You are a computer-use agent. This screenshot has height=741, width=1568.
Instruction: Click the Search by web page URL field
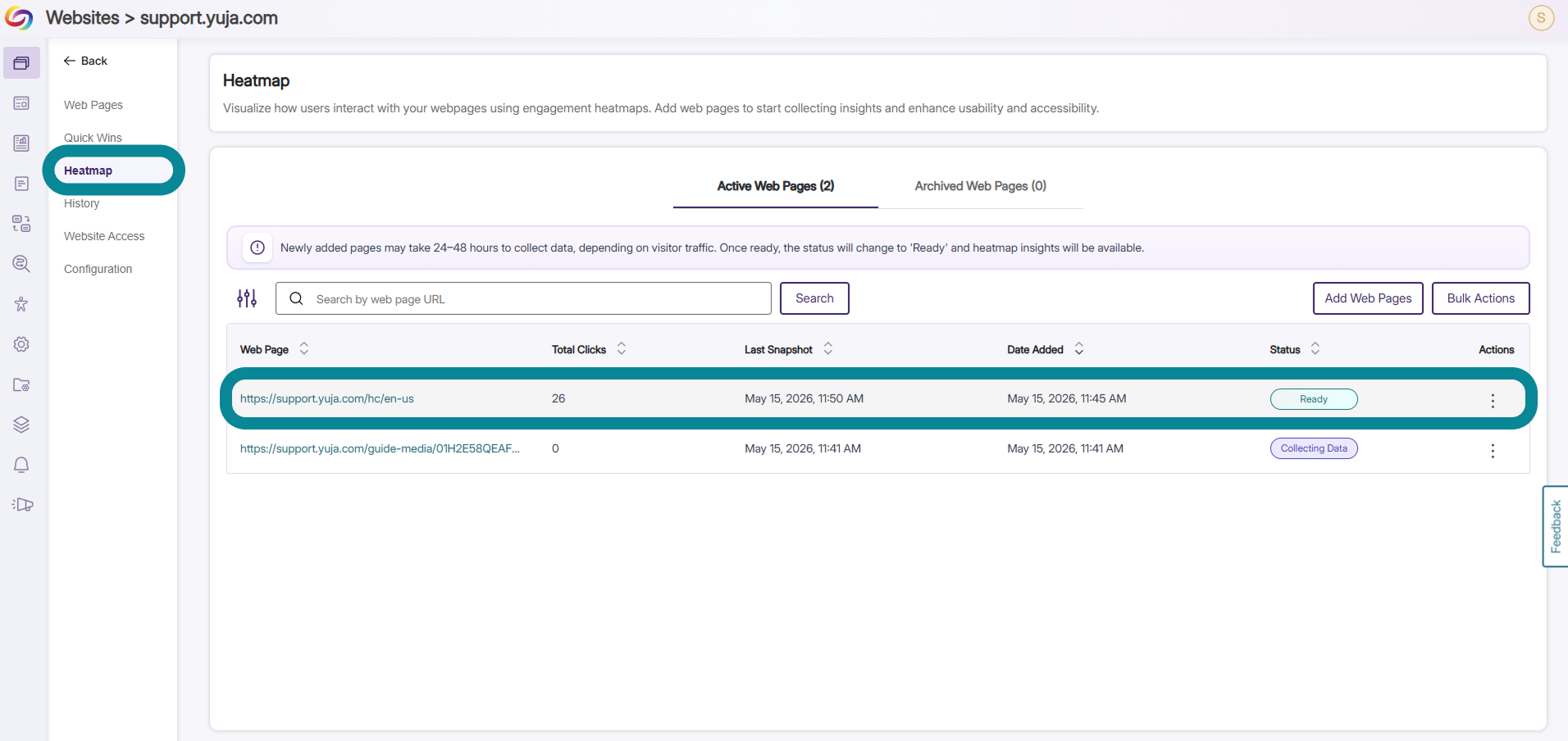click(523, 298)
